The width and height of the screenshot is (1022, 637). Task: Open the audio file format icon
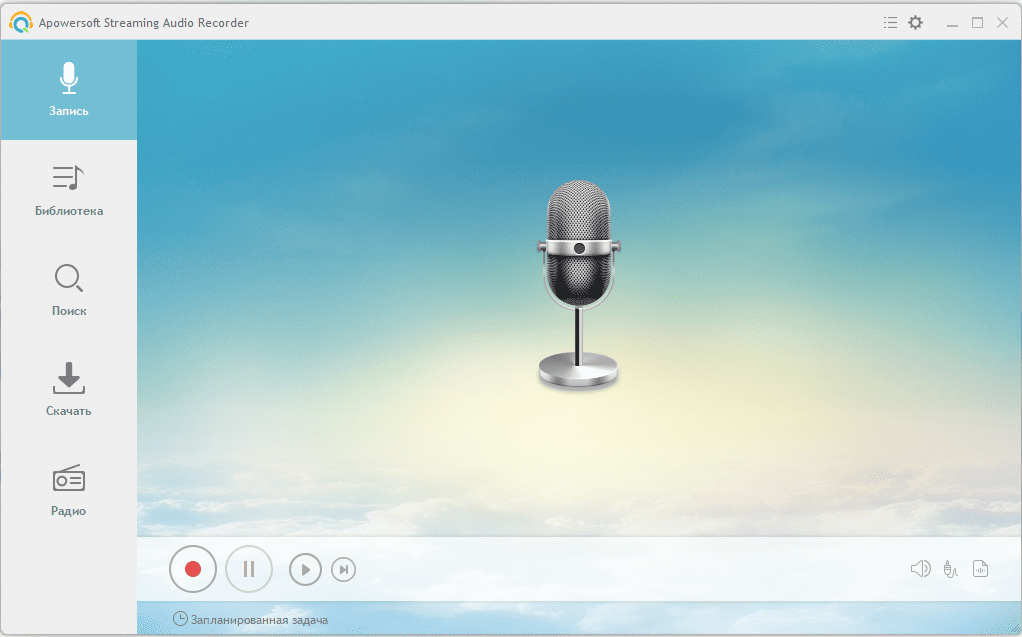(x=980, y=569)
